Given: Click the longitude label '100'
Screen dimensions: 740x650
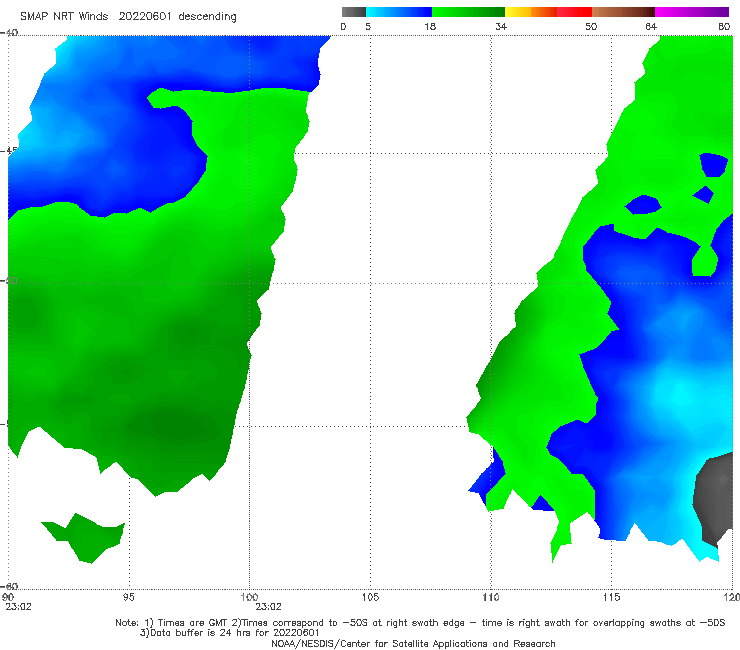Looking at the screenshot, I should coord(249,597).
